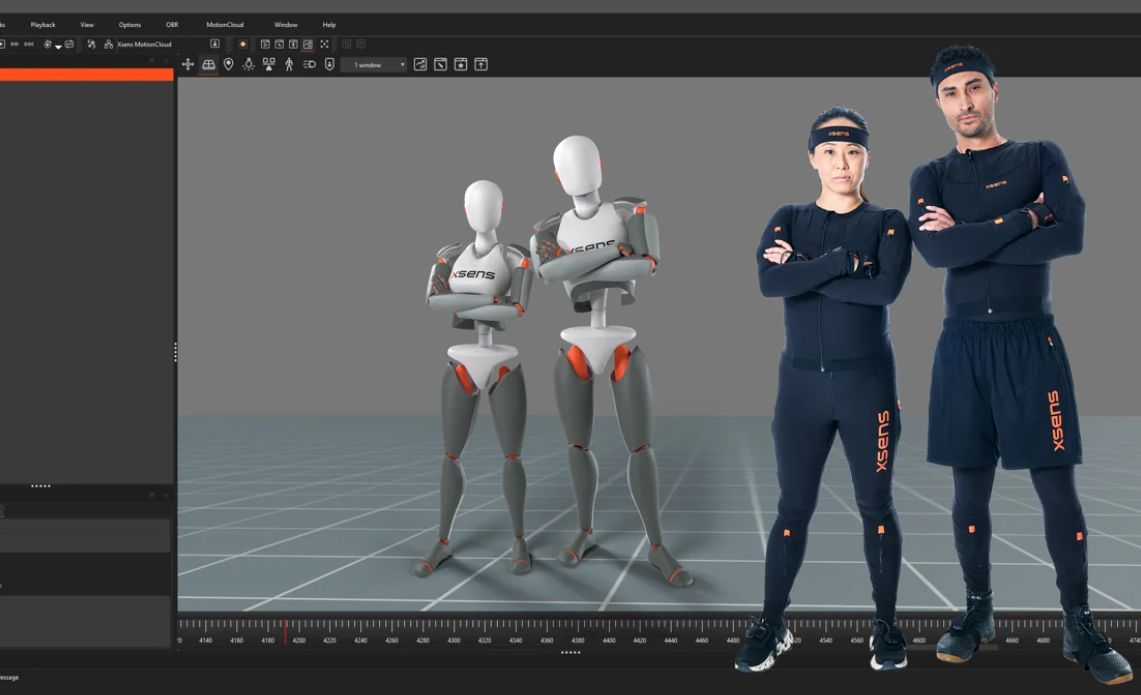Open the Options menu
This screenshot has height=695, width=1141.
pyautogui.click(x=130, y=24)
